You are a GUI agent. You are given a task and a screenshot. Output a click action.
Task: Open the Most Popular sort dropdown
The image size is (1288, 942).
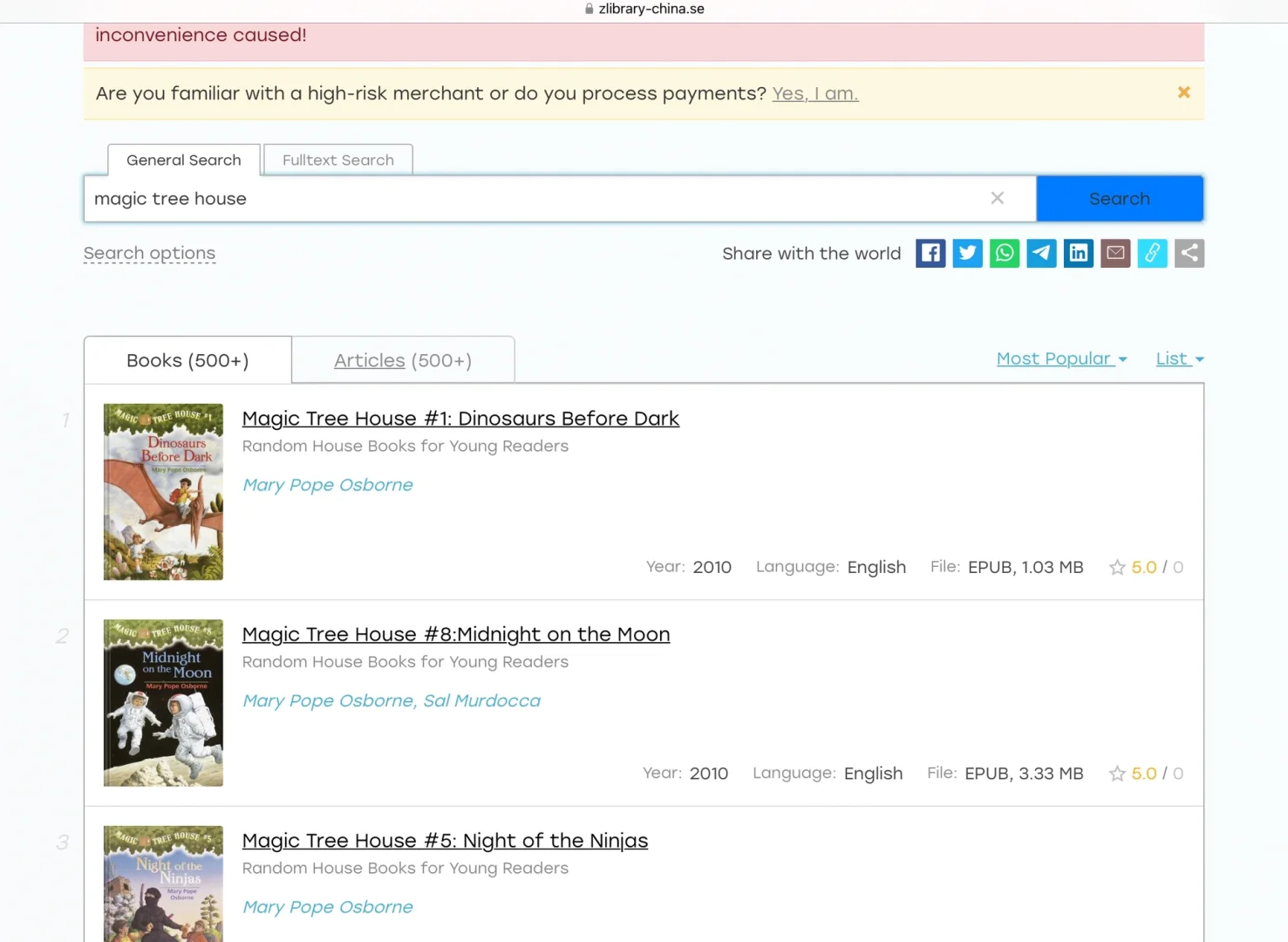coord(1062,358)
